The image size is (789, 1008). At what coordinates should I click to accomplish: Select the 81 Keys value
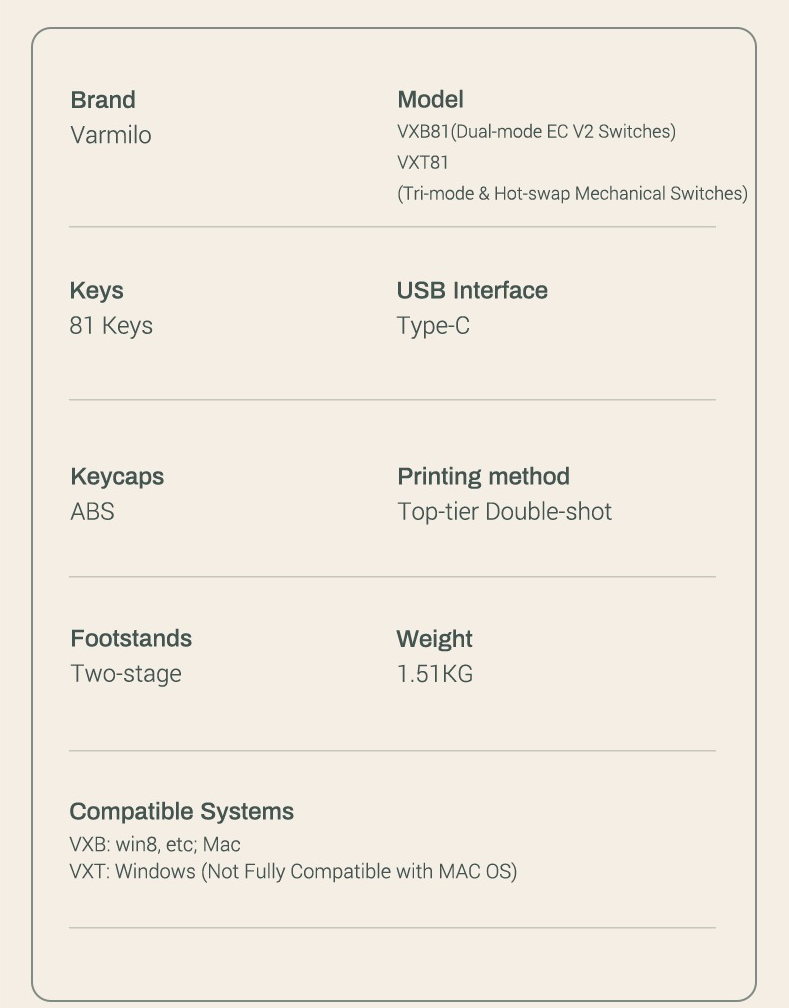111,325
